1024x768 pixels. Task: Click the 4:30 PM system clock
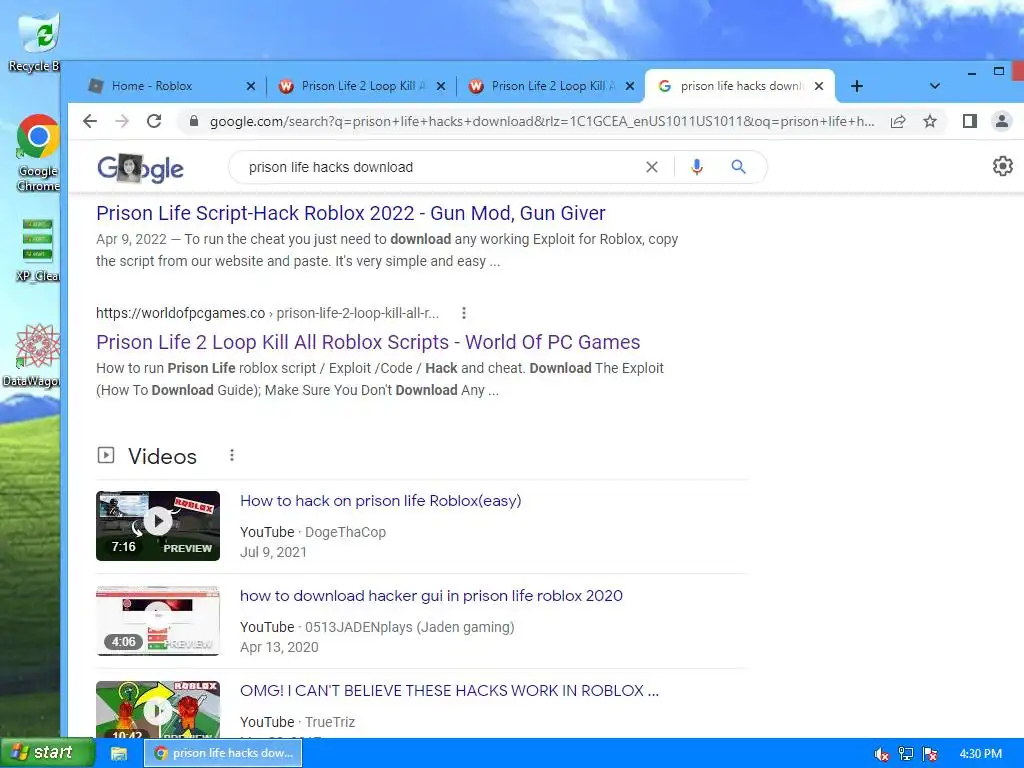980,754
